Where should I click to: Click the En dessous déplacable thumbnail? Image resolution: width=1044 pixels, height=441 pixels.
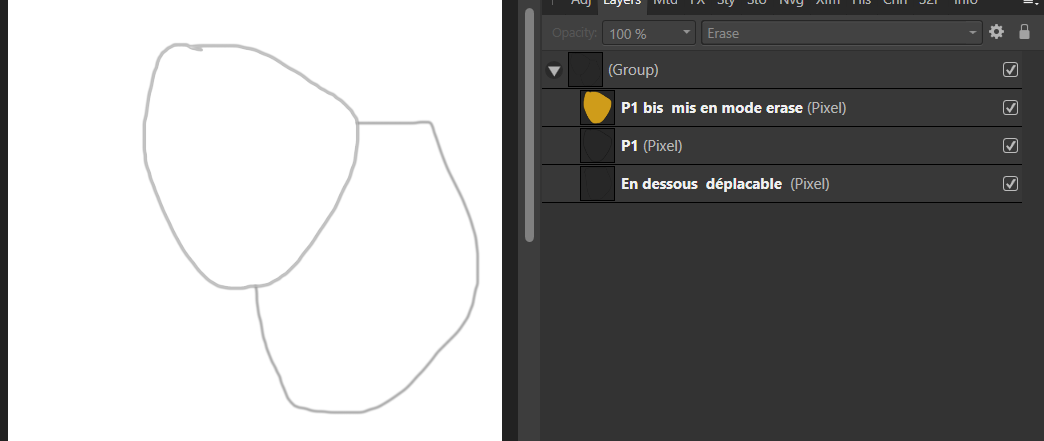point(597,184)
